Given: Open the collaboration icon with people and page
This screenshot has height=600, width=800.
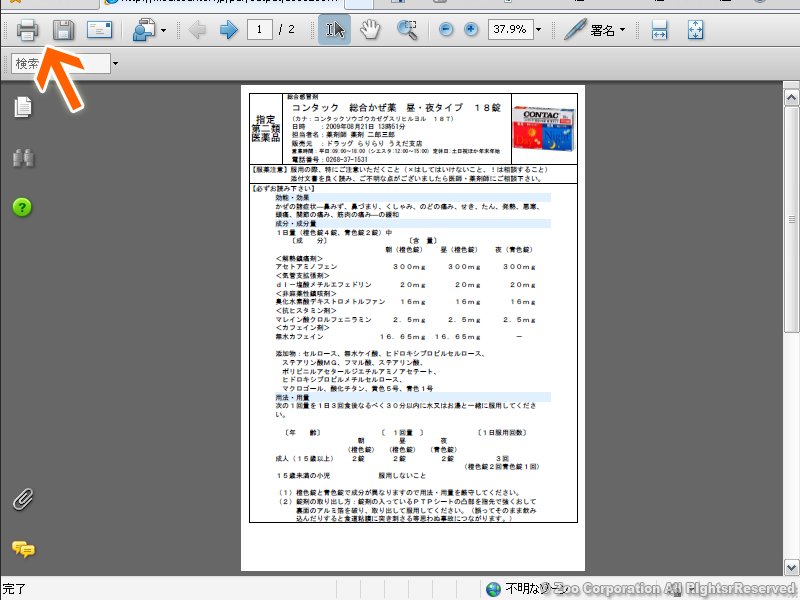Looking at the screenshot, I should click(144, 30).
